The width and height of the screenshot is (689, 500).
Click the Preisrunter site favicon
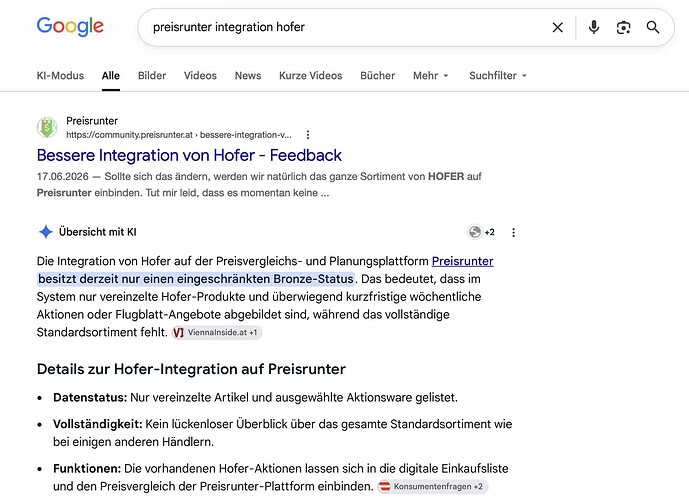point(47,127)
